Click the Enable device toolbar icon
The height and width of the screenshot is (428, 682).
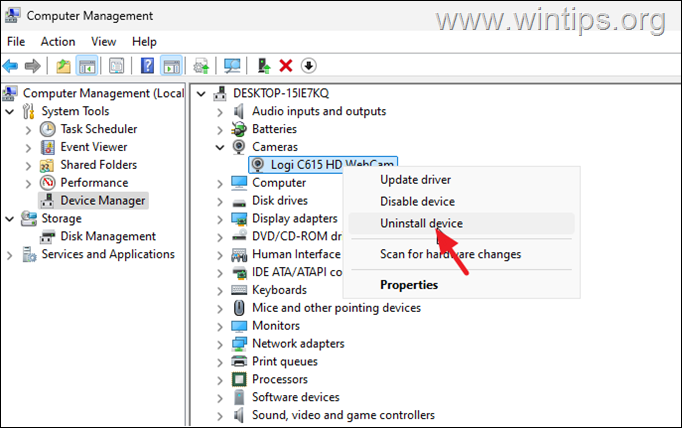pyautogui.click(x=264, y=66)
